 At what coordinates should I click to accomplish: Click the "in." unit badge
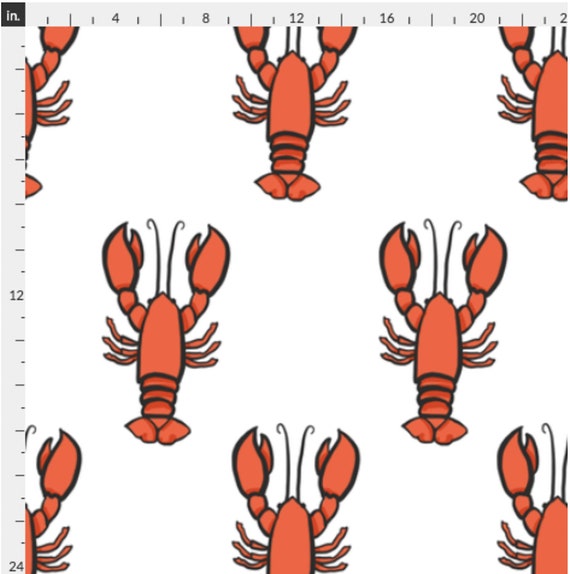click(x=13, y=15)
